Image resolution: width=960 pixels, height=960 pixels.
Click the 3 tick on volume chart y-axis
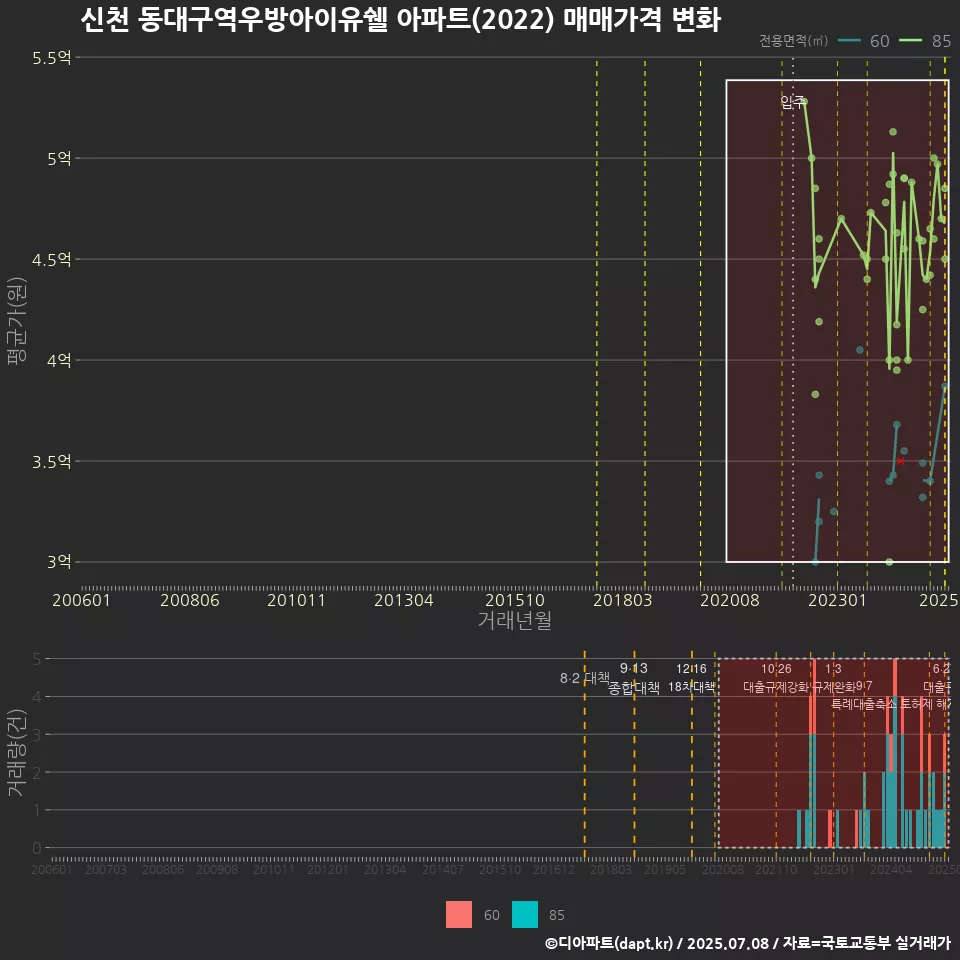pyautogui.click(x=37, y=735)
